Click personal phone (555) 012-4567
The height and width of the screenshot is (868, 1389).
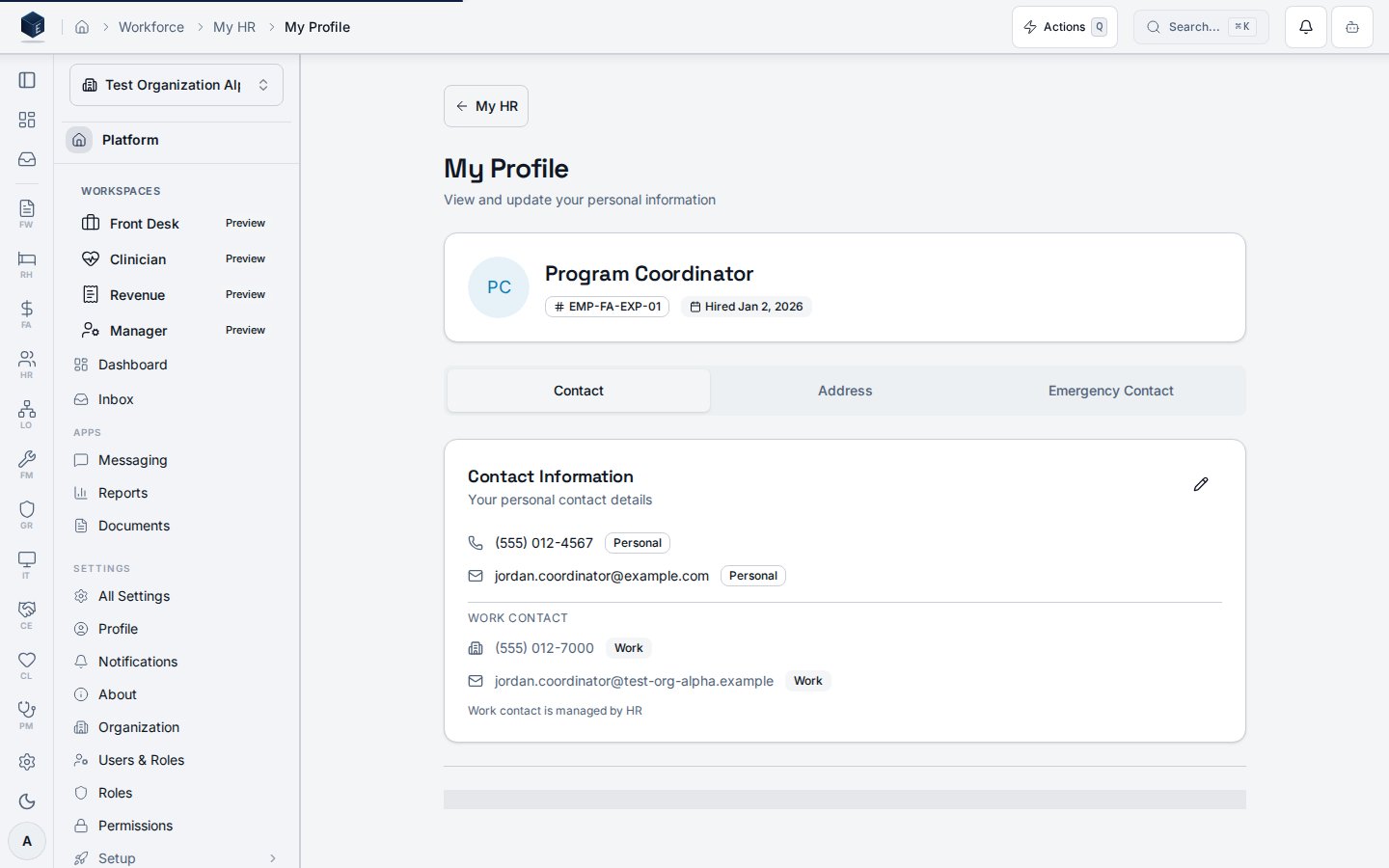(x=544, y=543)
